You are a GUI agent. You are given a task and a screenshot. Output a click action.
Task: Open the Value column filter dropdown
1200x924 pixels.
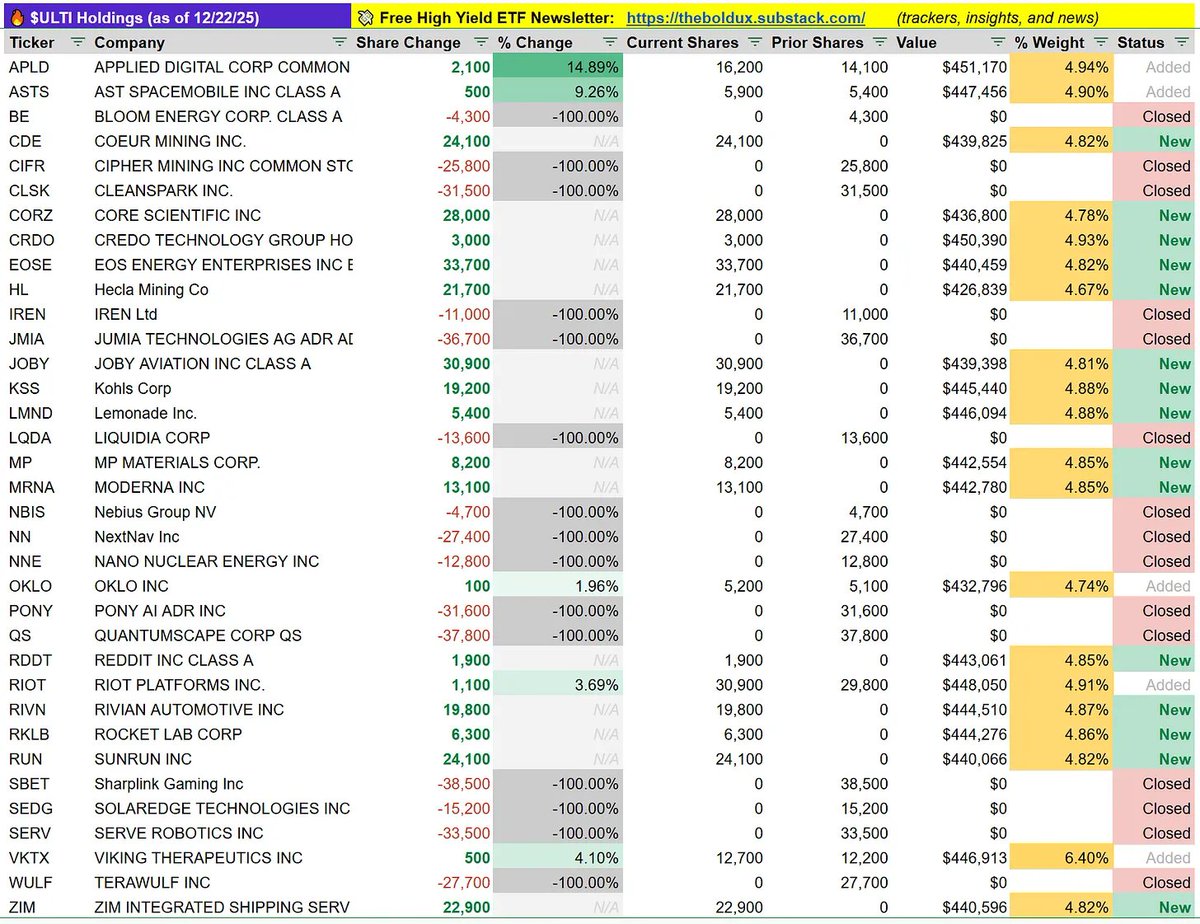point(997,42)
